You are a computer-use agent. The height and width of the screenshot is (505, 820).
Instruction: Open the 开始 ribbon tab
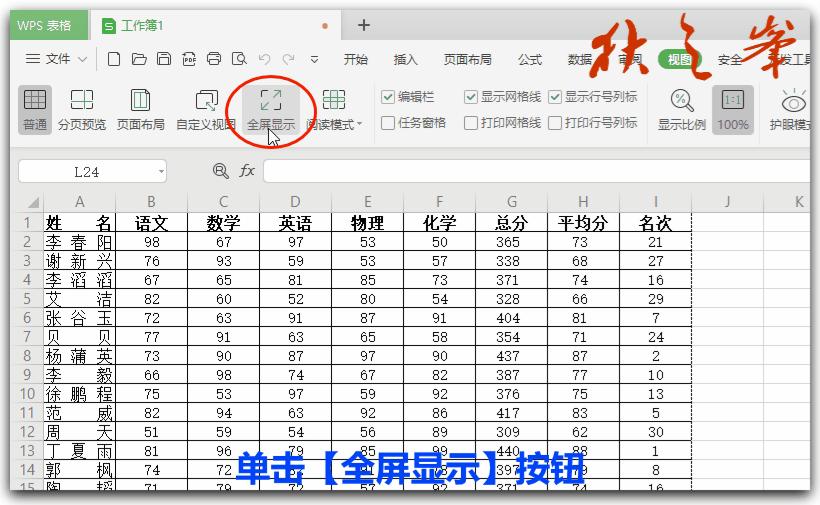[x=356, y=60]
